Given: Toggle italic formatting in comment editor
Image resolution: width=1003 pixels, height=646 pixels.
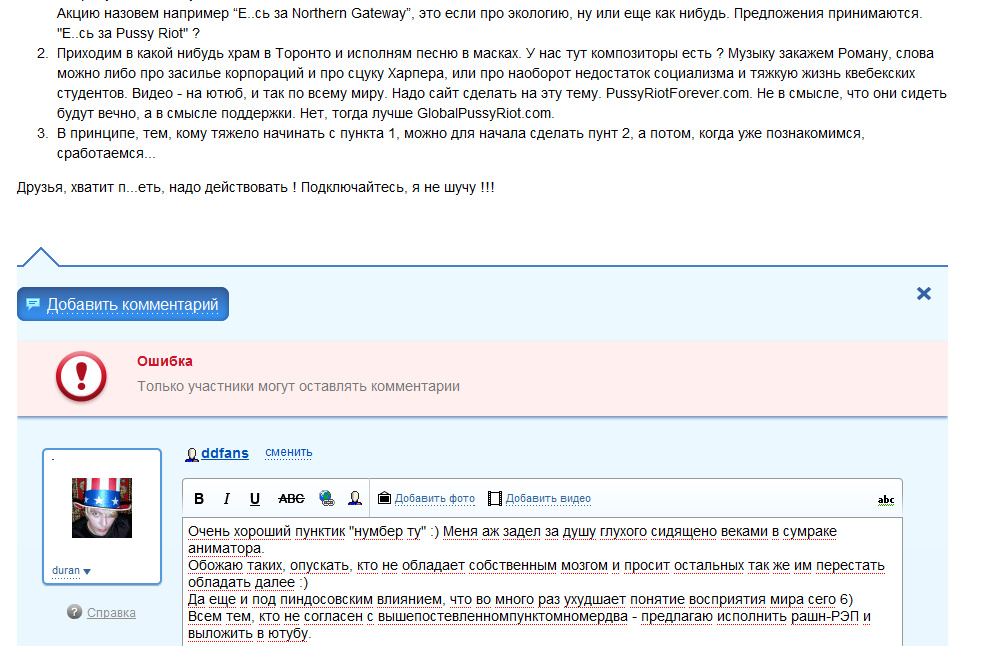Looking at the screenshot, I should [x=227, y=499].
